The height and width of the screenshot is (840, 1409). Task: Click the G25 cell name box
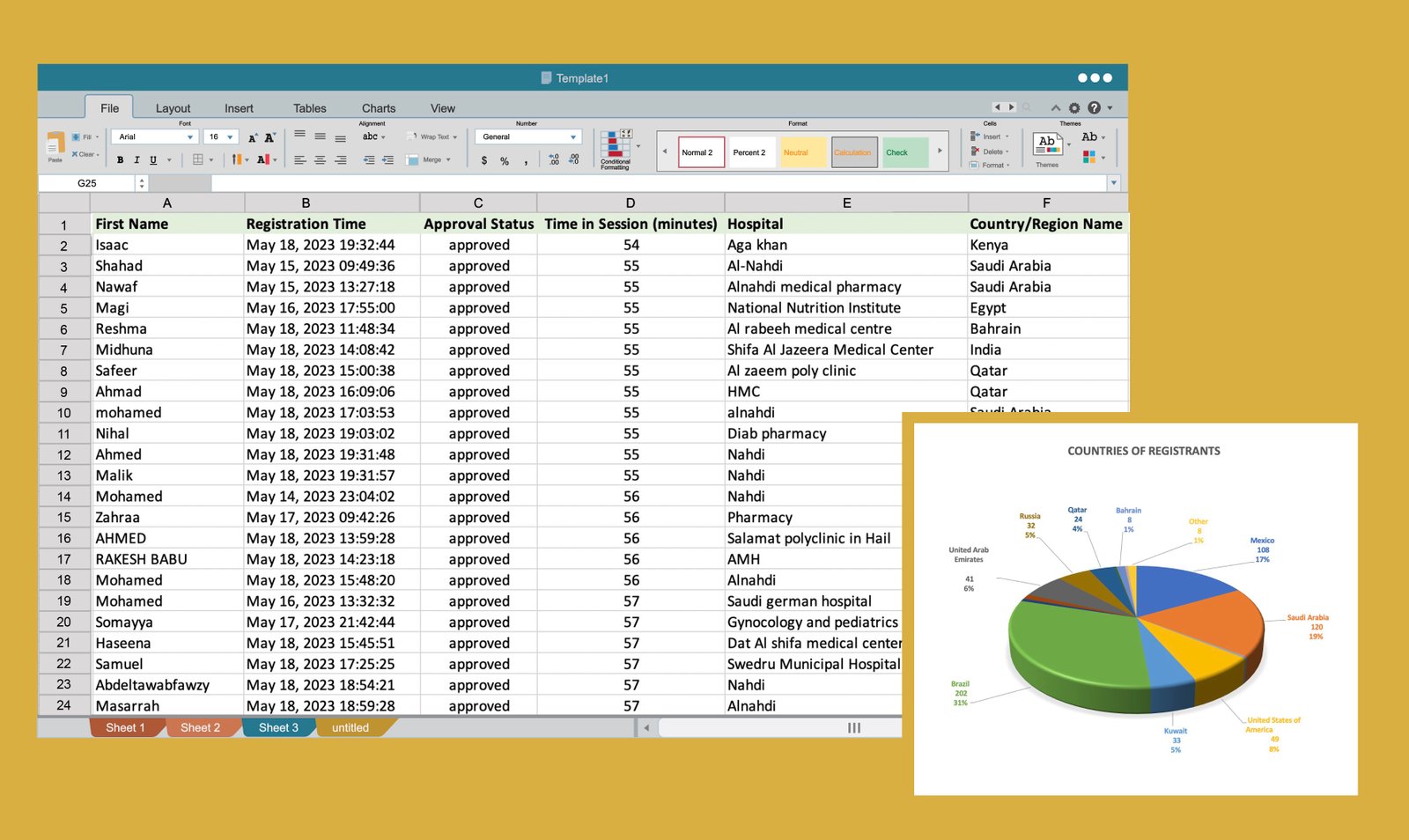tap(87, 183)
